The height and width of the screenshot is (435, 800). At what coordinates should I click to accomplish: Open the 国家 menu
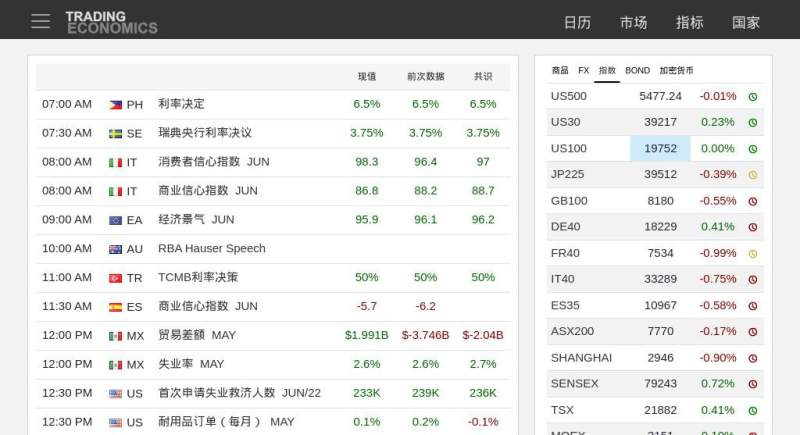point(745,22)
